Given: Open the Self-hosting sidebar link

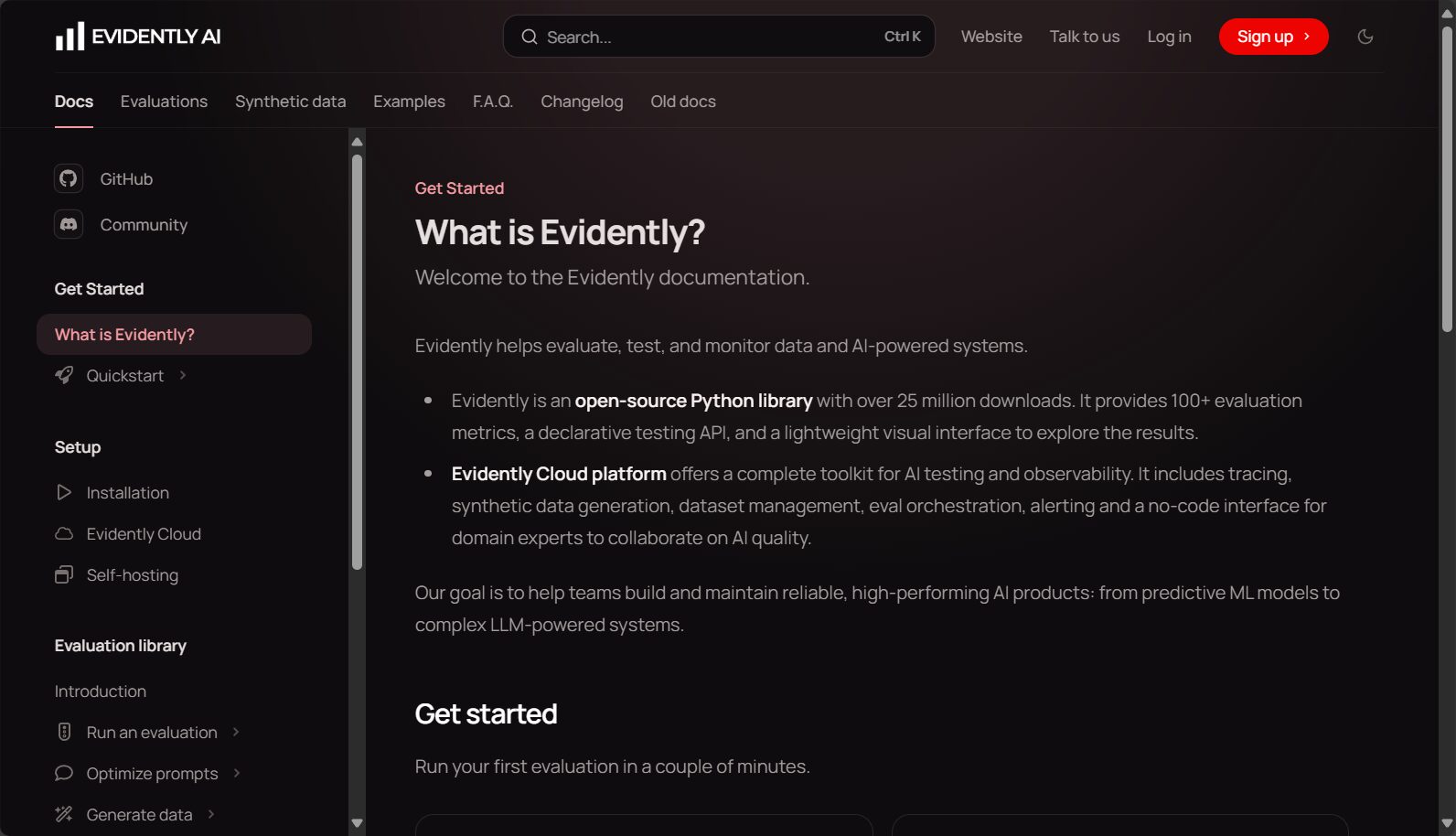Looking at the screenshot, I should [133, 574].
